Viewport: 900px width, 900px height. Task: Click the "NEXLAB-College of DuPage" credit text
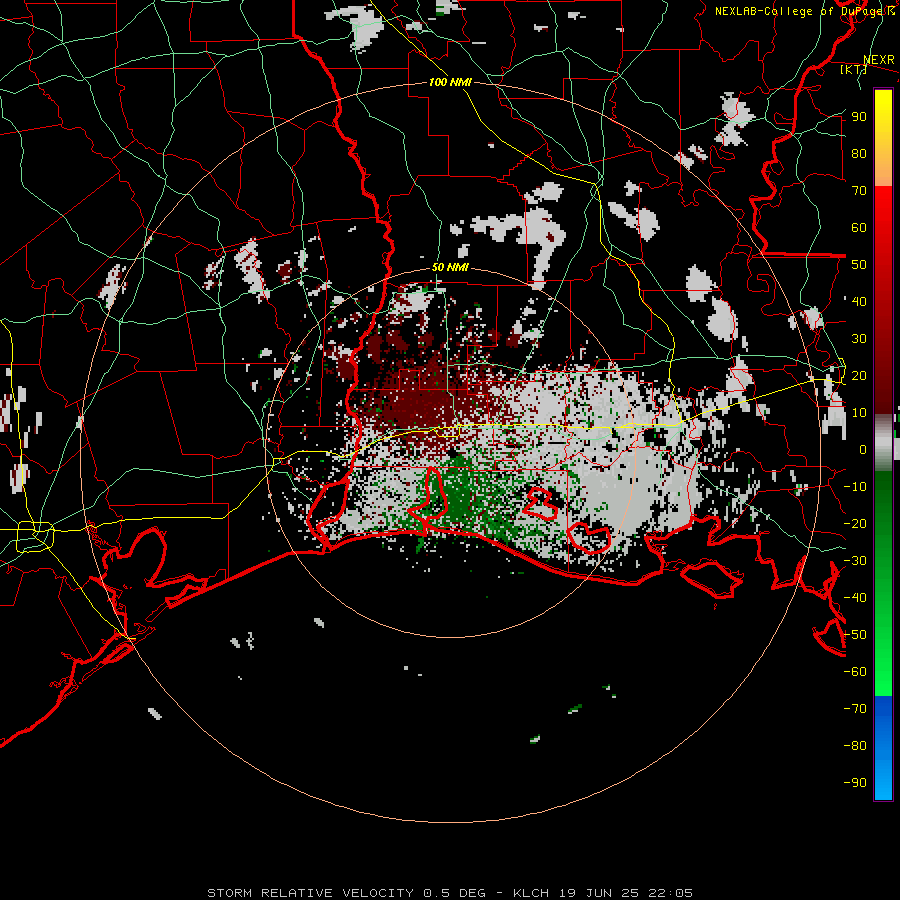pos(800,11)
